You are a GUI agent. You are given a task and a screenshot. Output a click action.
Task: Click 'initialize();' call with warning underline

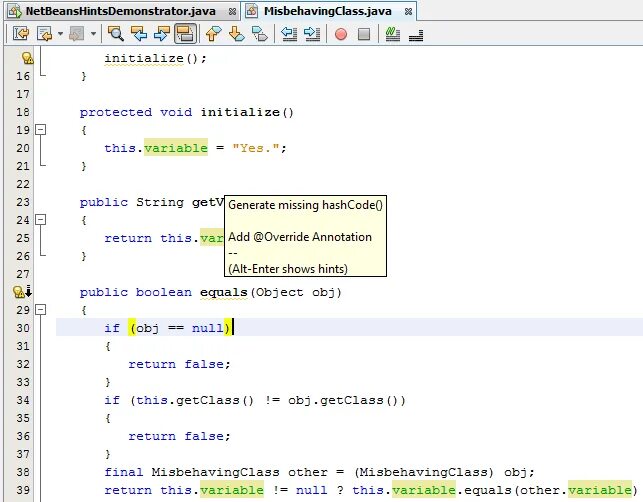155,58
